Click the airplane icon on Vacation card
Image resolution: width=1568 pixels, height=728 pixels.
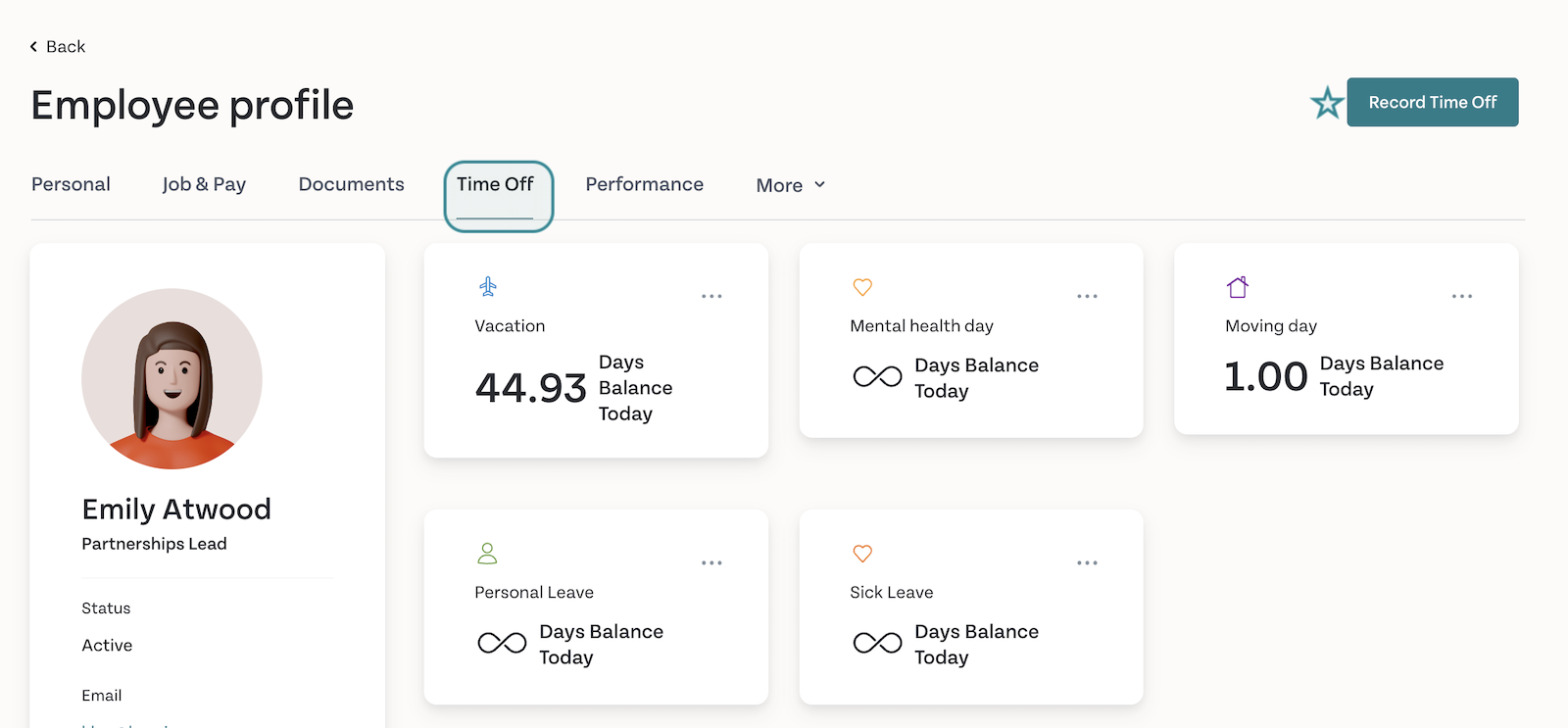488,286
